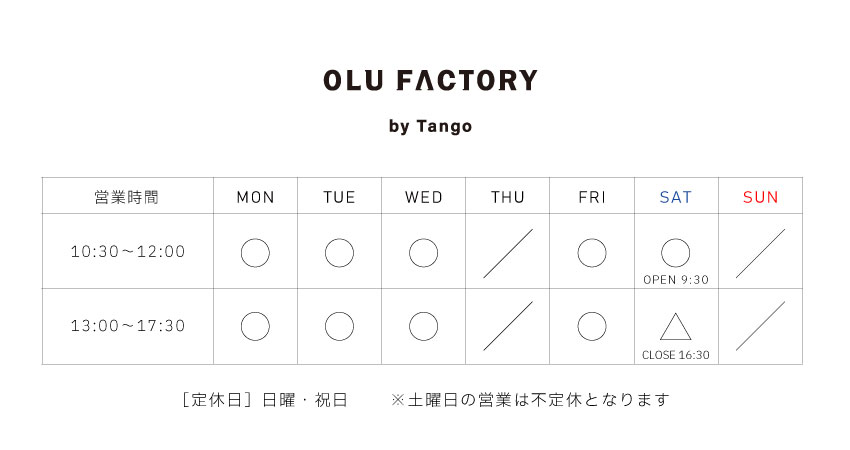Click the Friday afternoon open circle
The image size is (850, 450).
pos(592,326)
